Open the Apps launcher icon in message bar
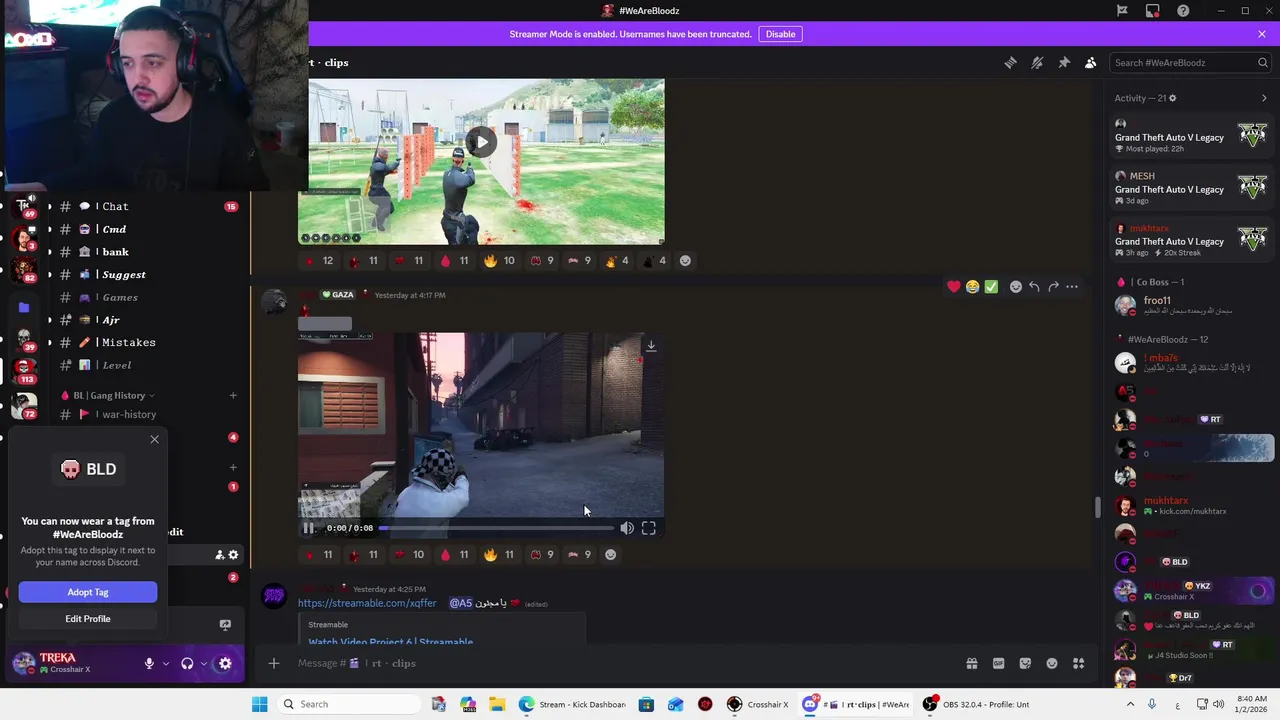 [1079, 663]
